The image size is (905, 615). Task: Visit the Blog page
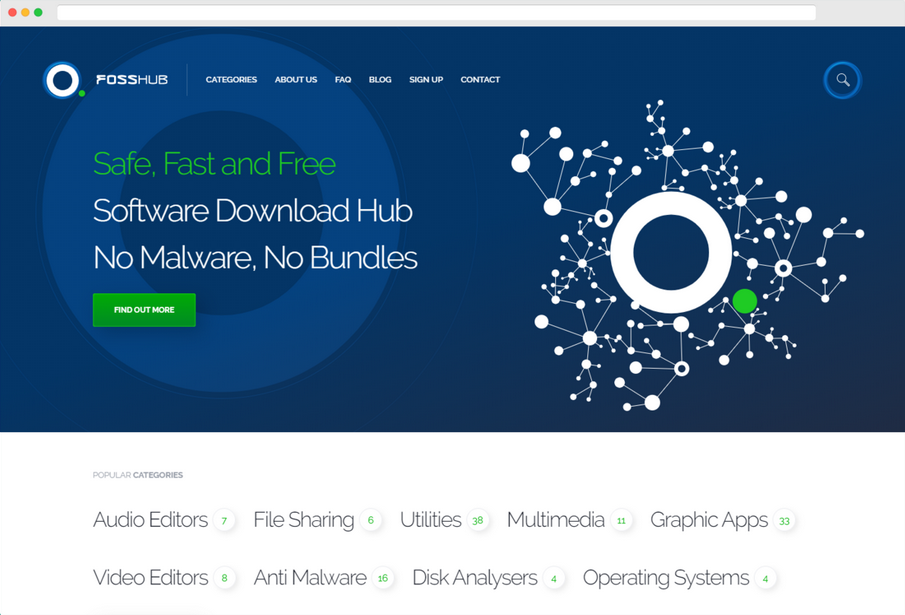[380, 80]
